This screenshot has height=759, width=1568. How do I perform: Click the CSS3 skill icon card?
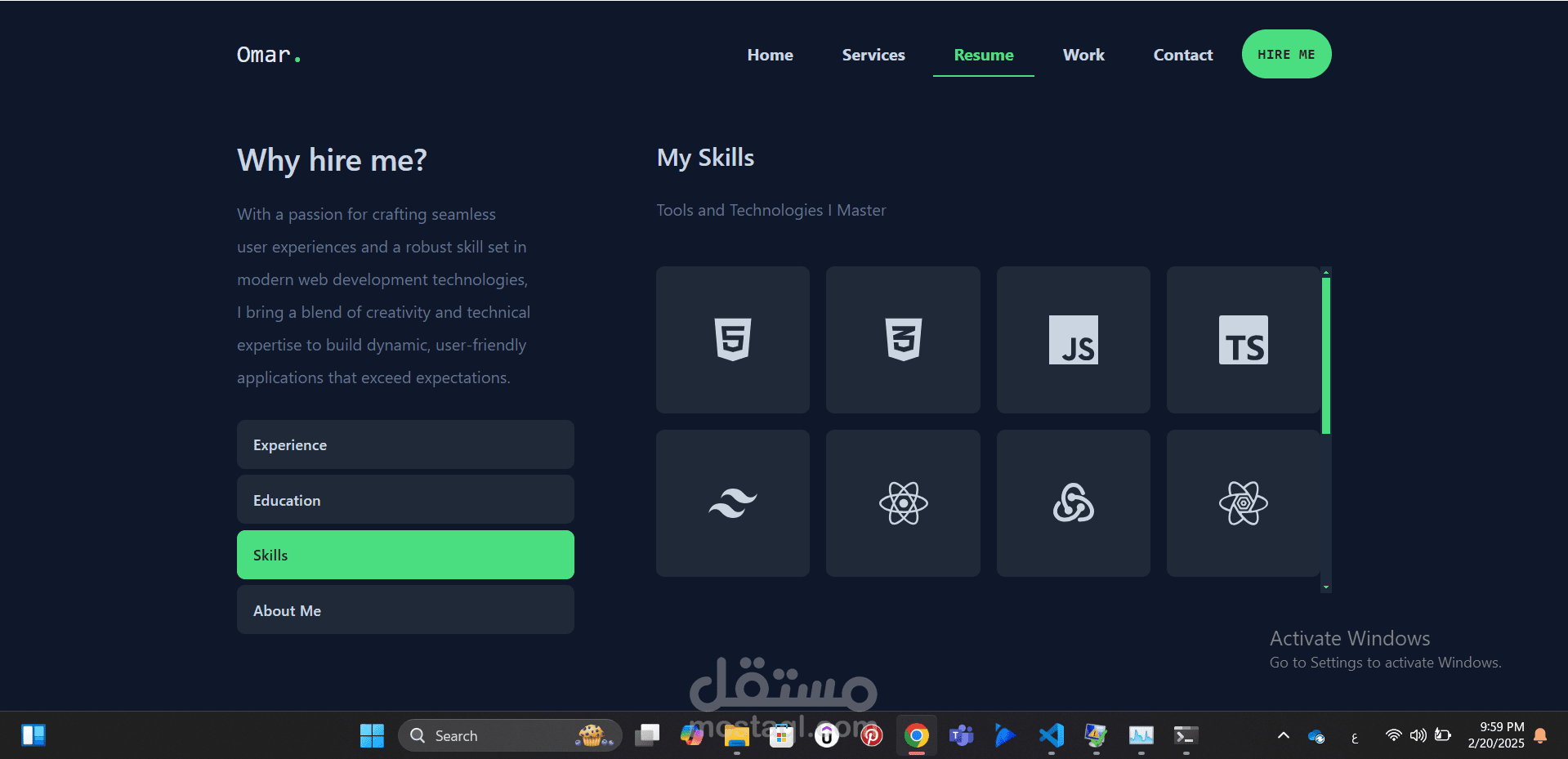tap(903, 340)
